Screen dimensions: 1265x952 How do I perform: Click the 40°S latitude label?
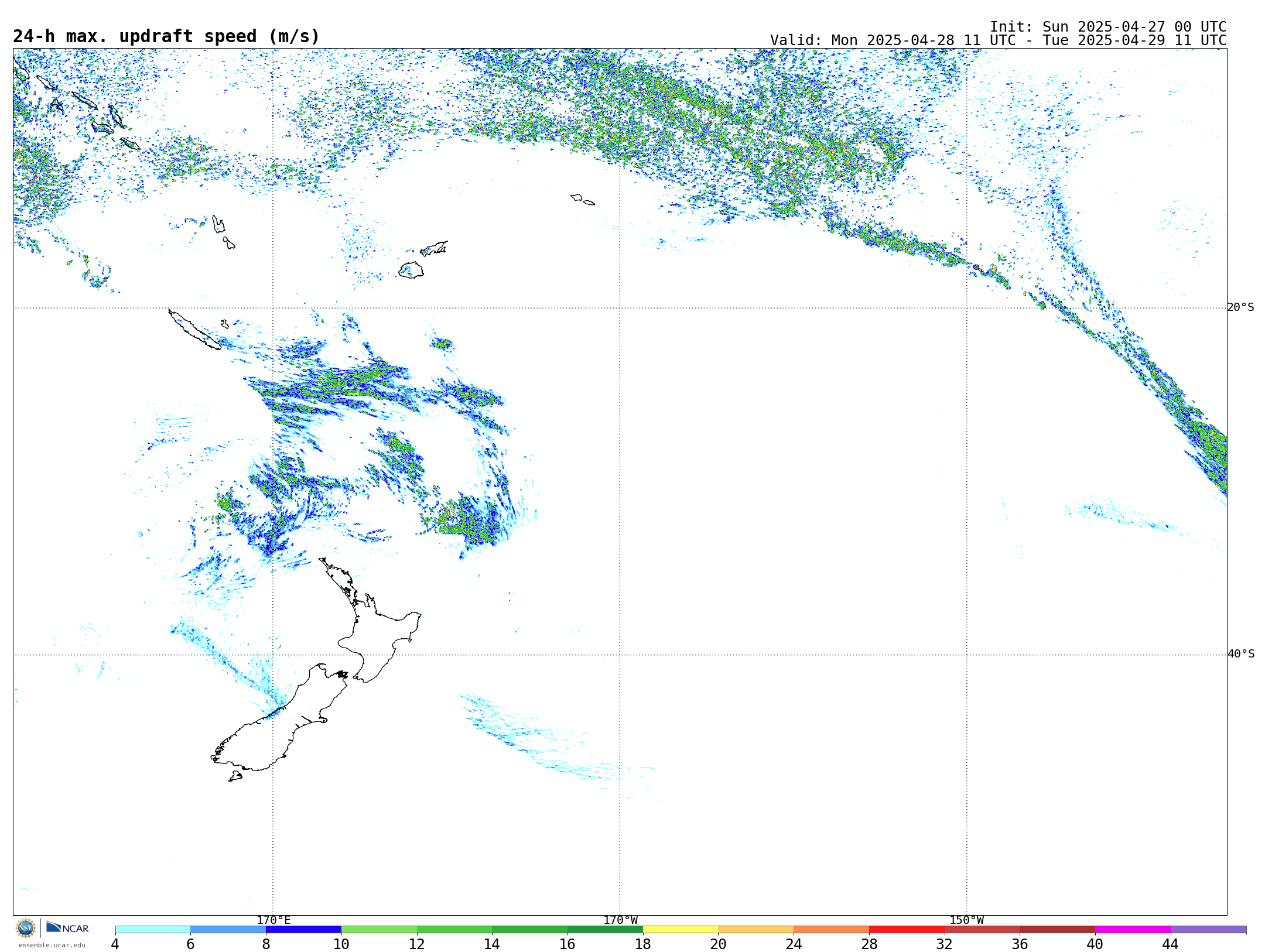pos(1241,654)
